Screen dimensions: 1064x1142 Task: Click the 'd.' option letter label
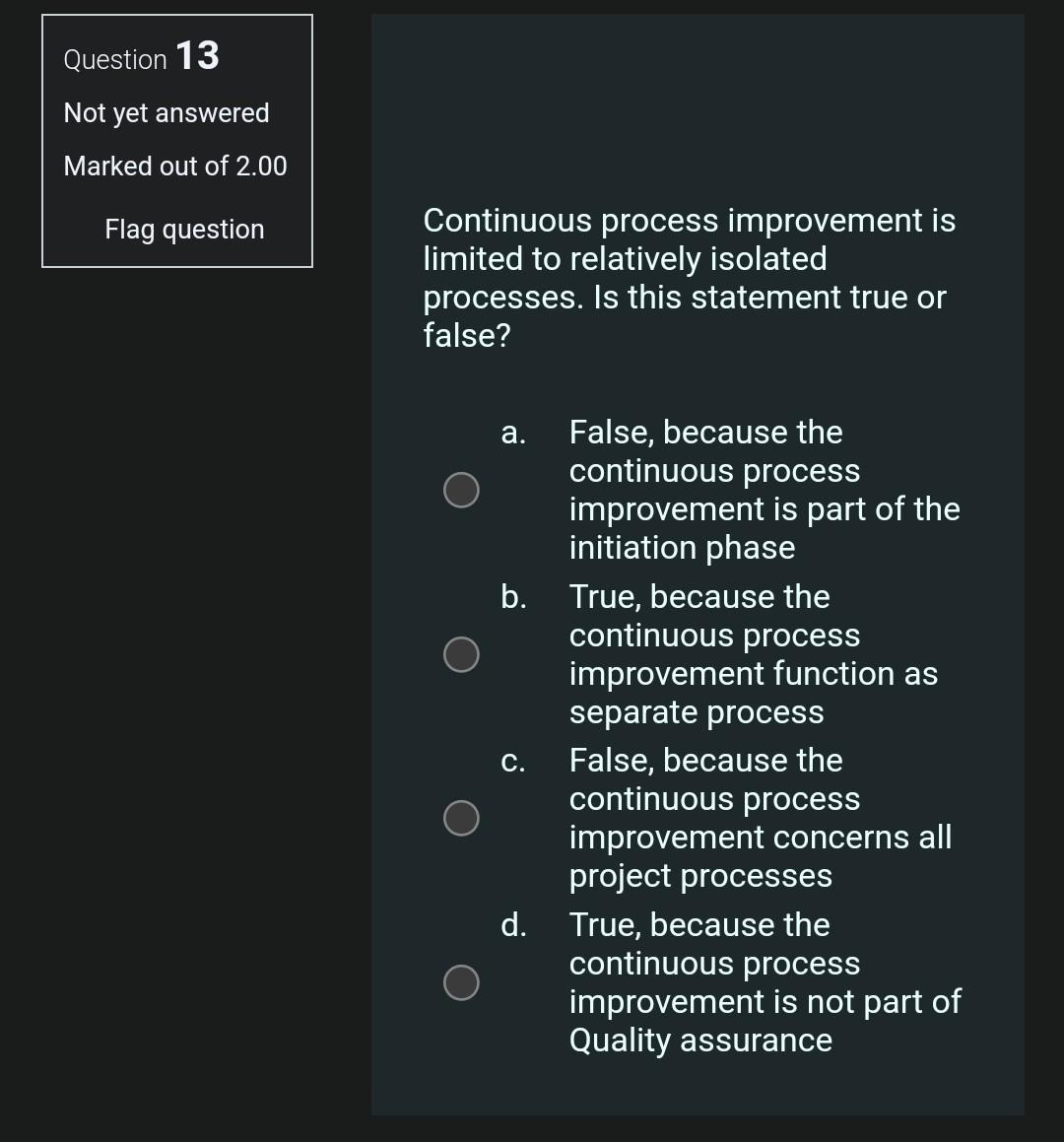pyautogui.click(x=513, y=925)
